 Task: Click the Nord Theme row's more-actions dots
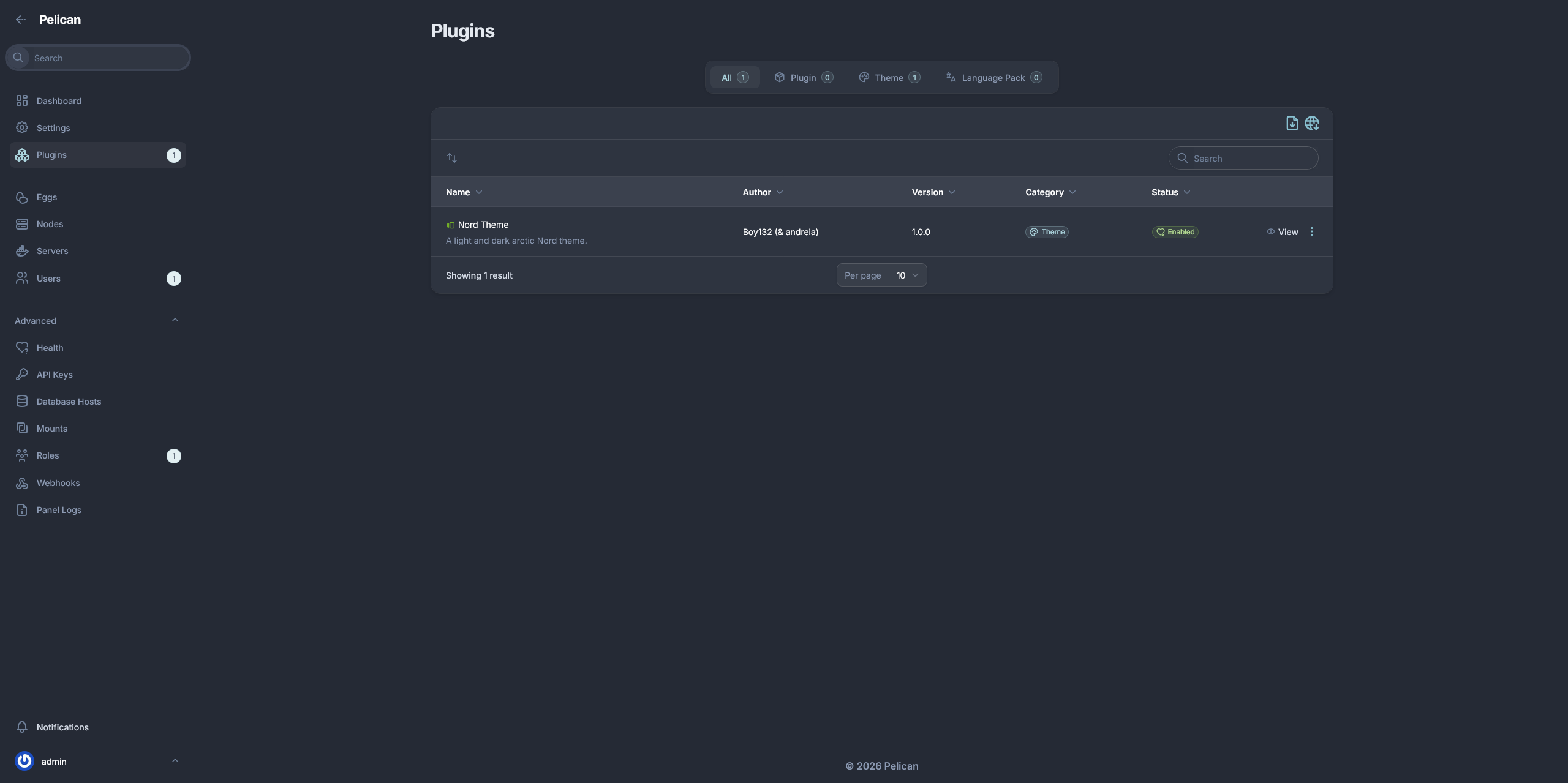tap(1311, 231)
